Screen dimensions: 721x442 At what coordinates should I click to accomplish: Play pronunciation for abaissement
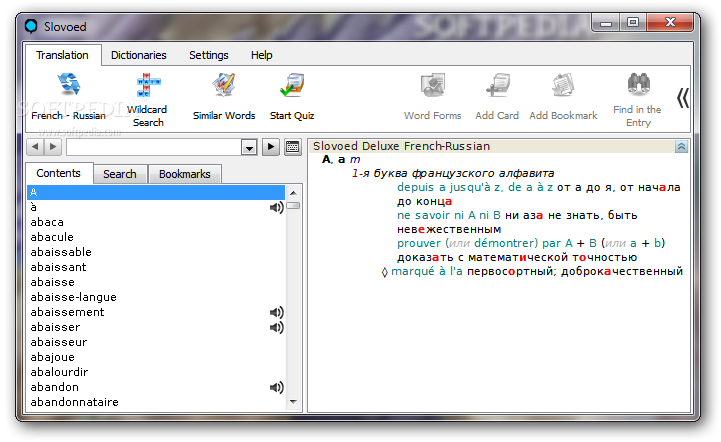(276, 312)
